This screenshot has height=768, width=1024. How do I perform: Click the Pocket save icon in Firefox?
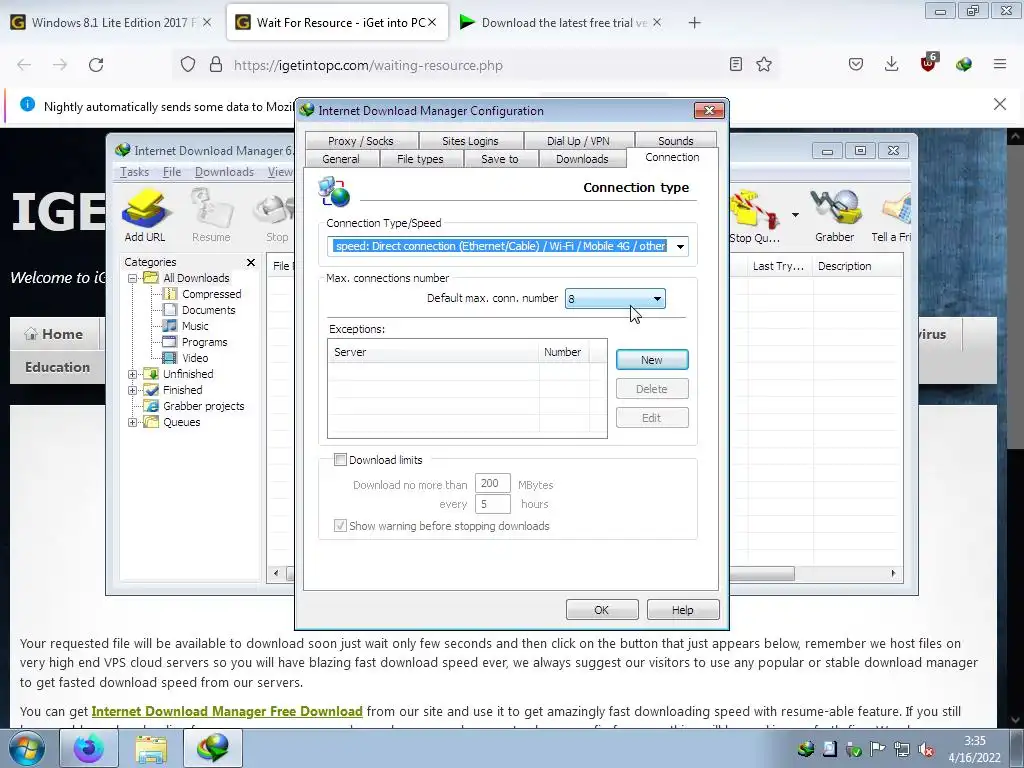point(856,64)
